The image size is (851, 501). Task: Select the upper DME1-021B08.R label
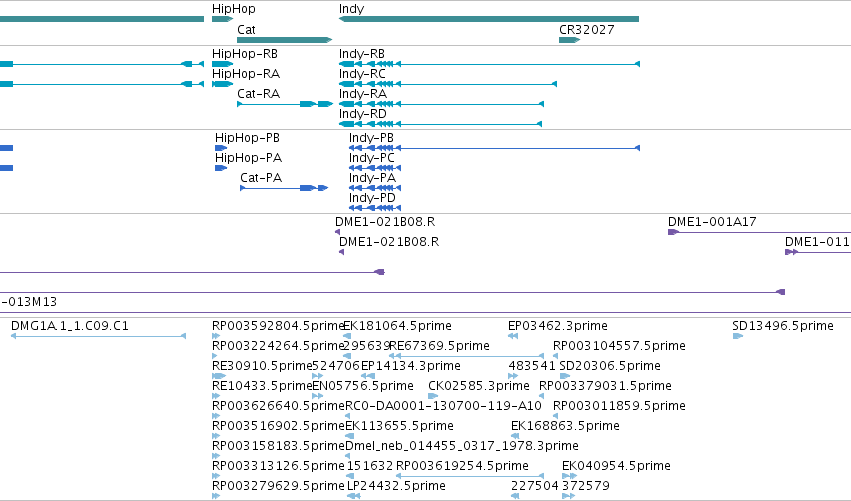coord(385,222)
